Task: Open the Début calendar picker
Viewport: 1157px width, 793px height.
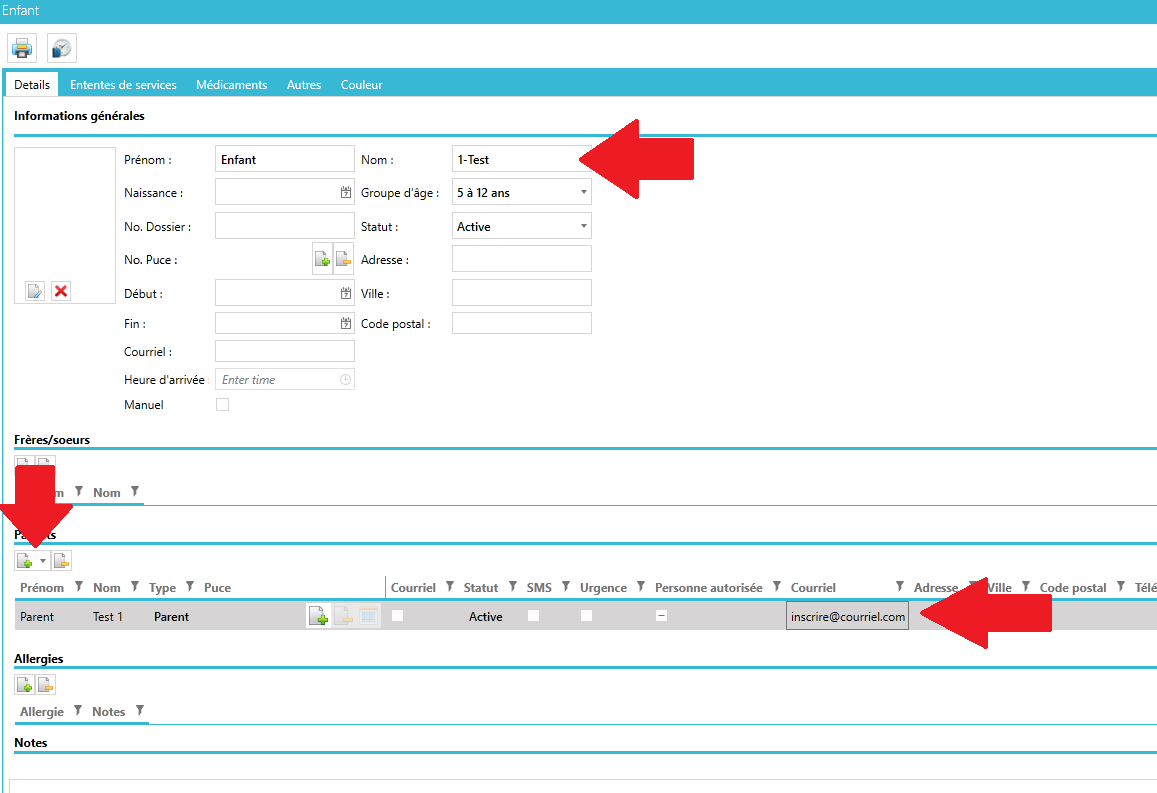Action: (345, 294)
